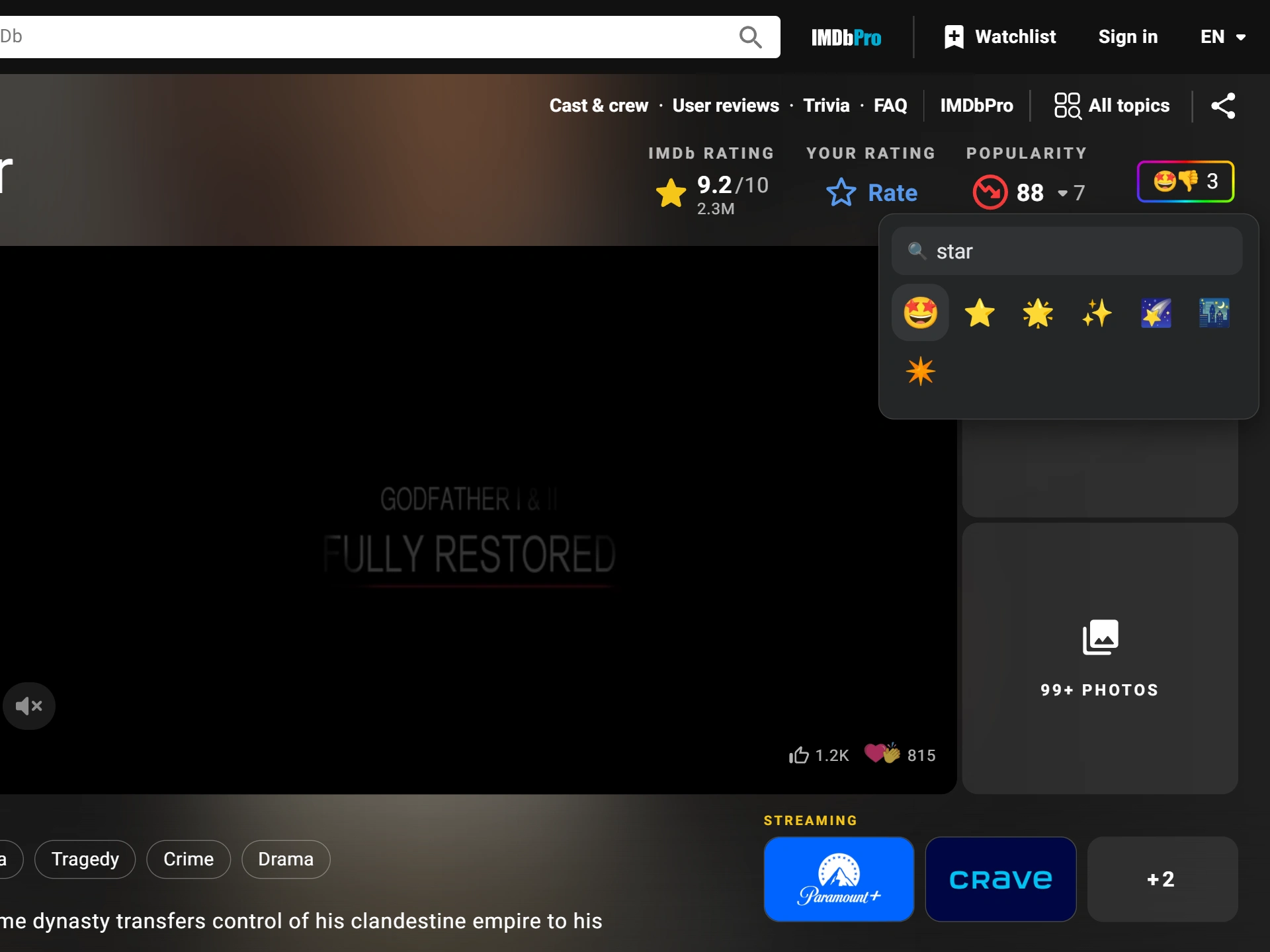Image resolution: width=1270 pixels, height=952 pixels.
Task: Open the Cast & crew section
Action: [599, 106]
